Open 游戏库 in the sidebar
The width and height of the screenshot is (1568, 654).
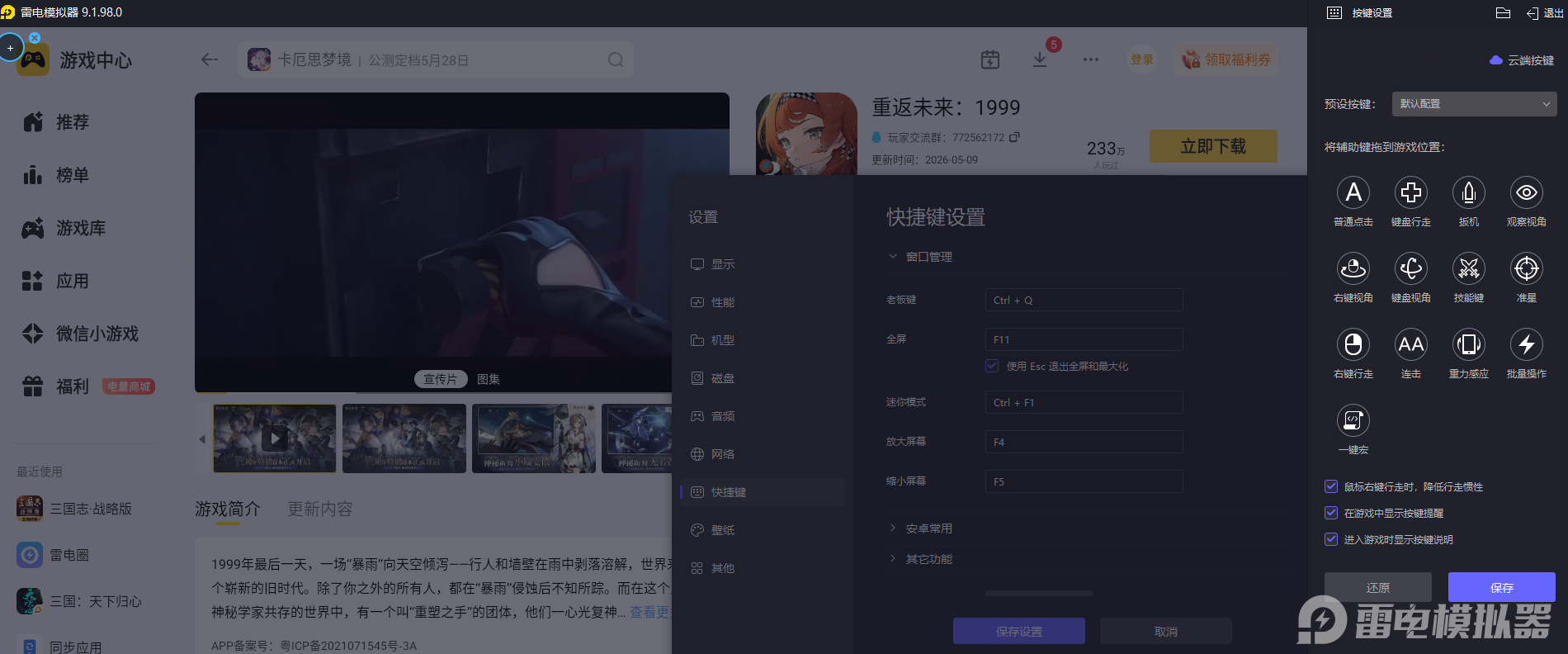64,228
